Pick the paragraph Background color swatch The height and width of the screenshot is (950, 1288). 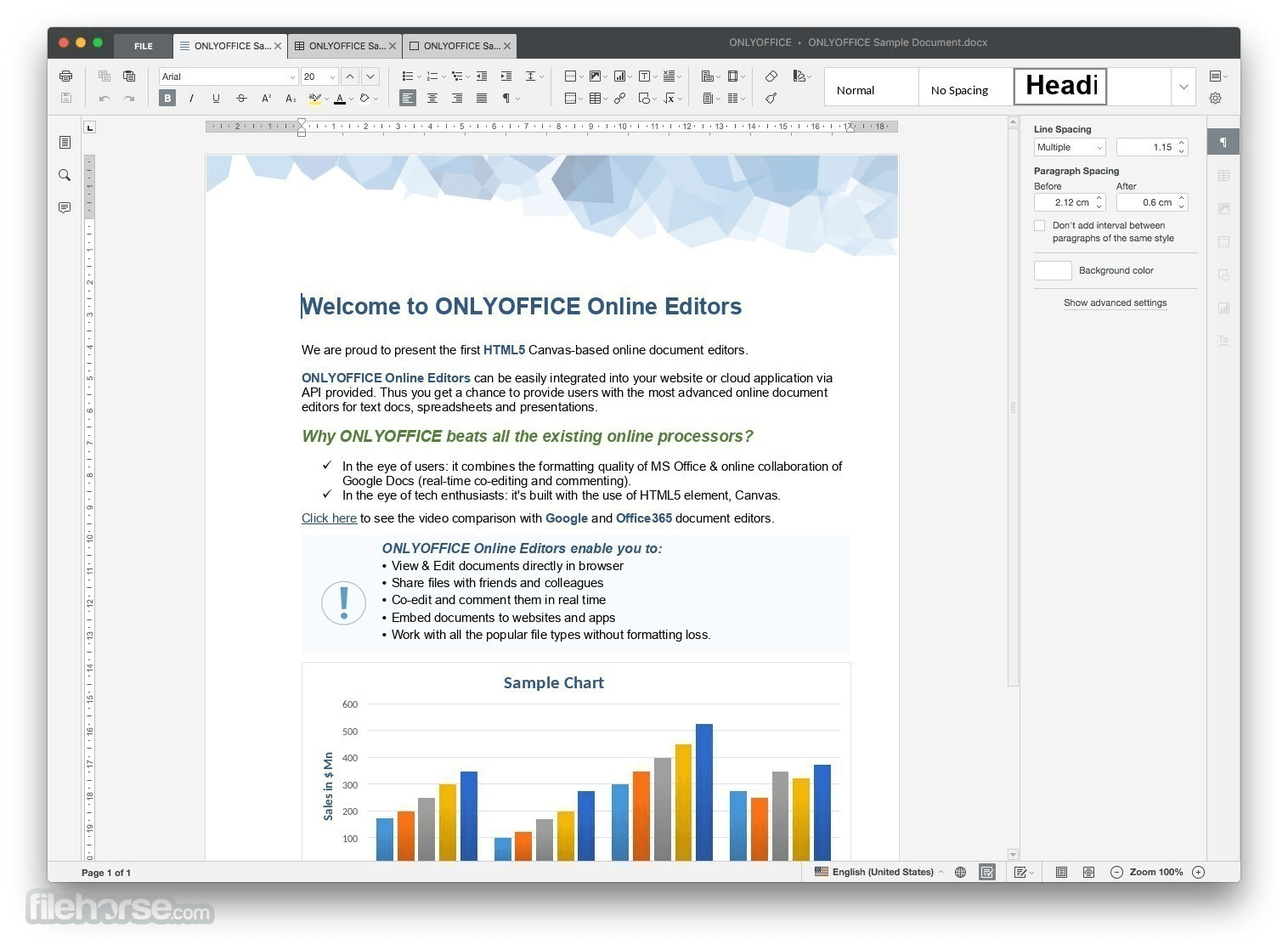tap(1053, 271)
